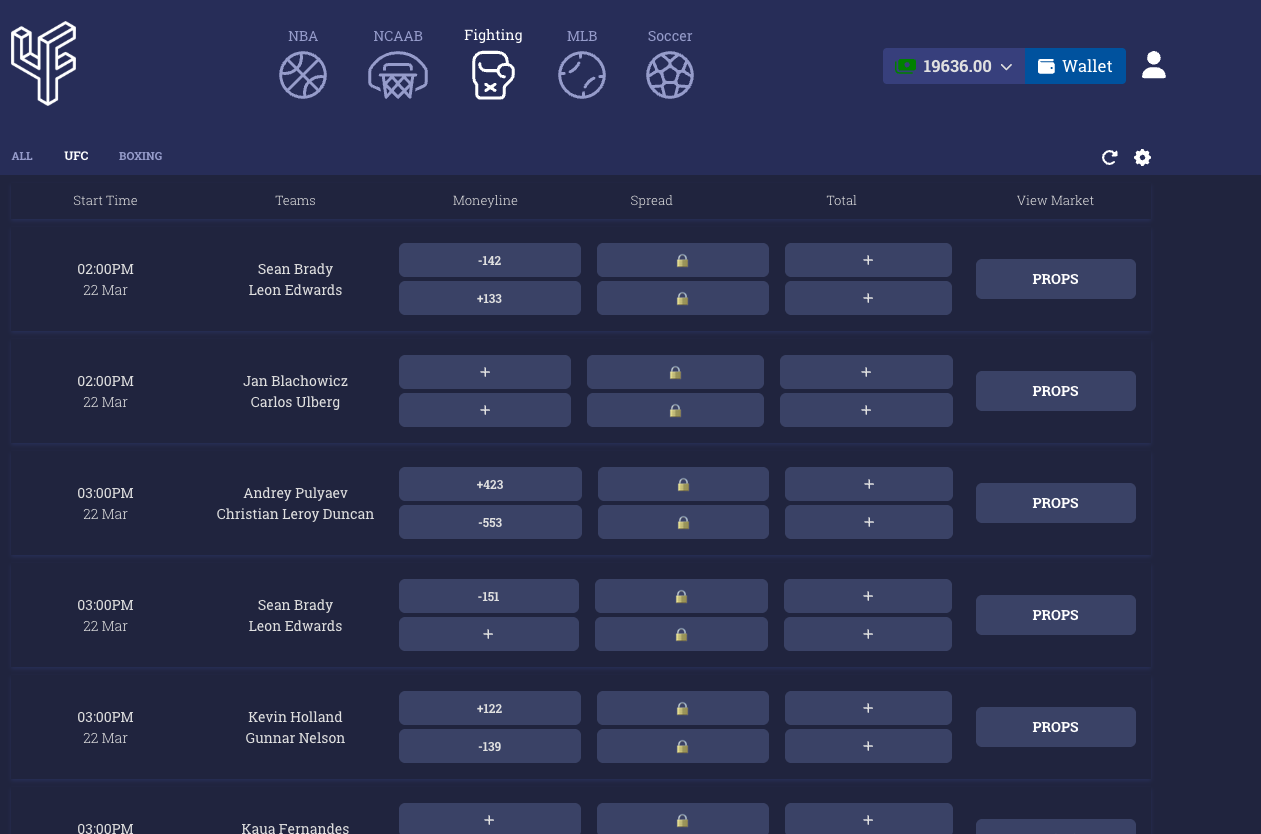Switch to the ALL filter tab
Screen dimensions: 1261x834
[22, 156]
